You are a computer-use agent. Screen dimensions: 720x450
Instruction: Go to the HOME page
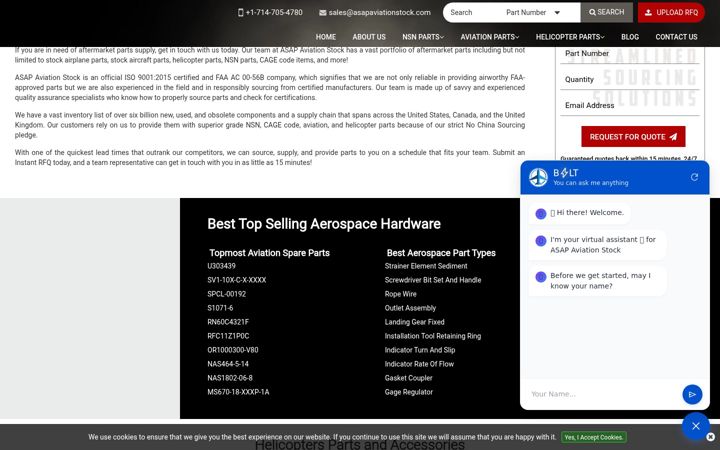(x=326, y=37)
